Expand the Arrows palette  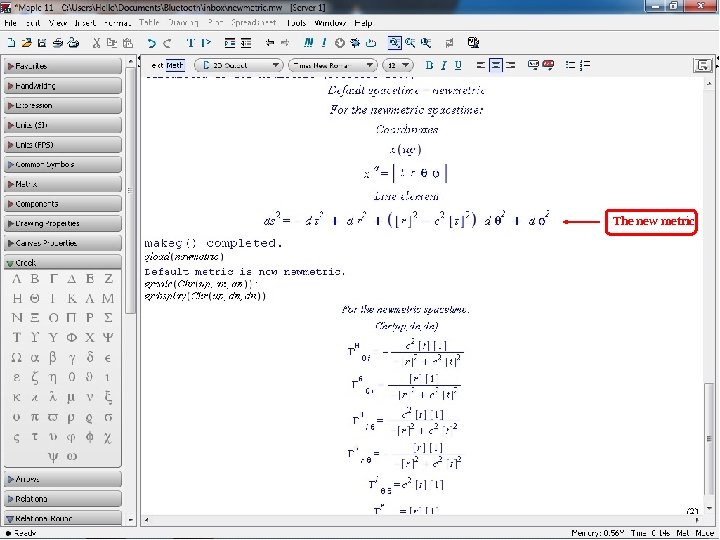pyautogui.click(x=63, y=479)
